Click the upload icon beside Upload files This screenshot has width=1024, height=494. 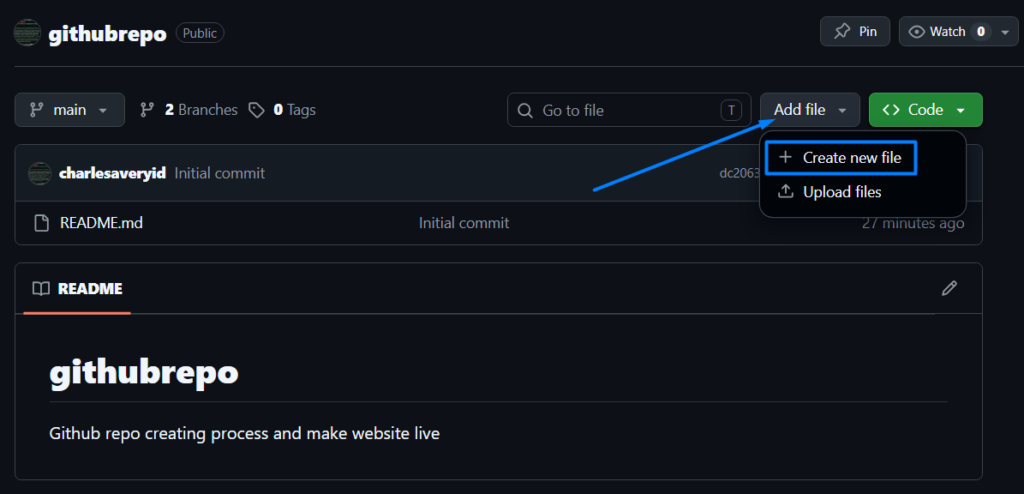[786, 191]
